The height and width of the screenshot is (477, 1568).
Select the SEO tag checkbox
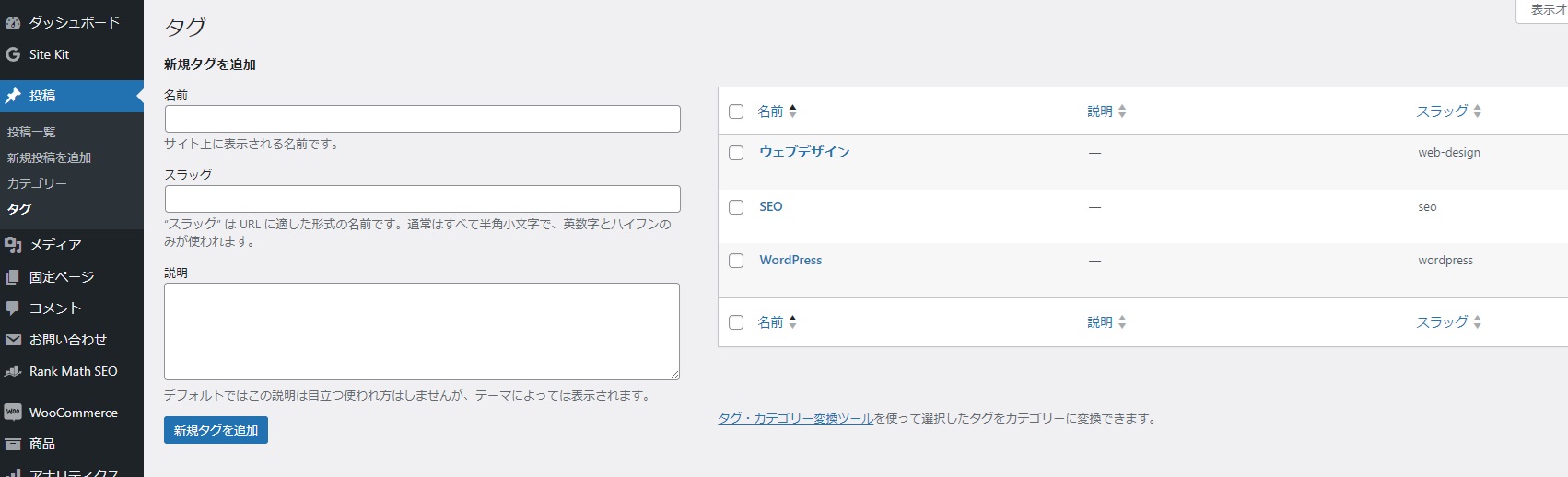click(x=736, y=207)
